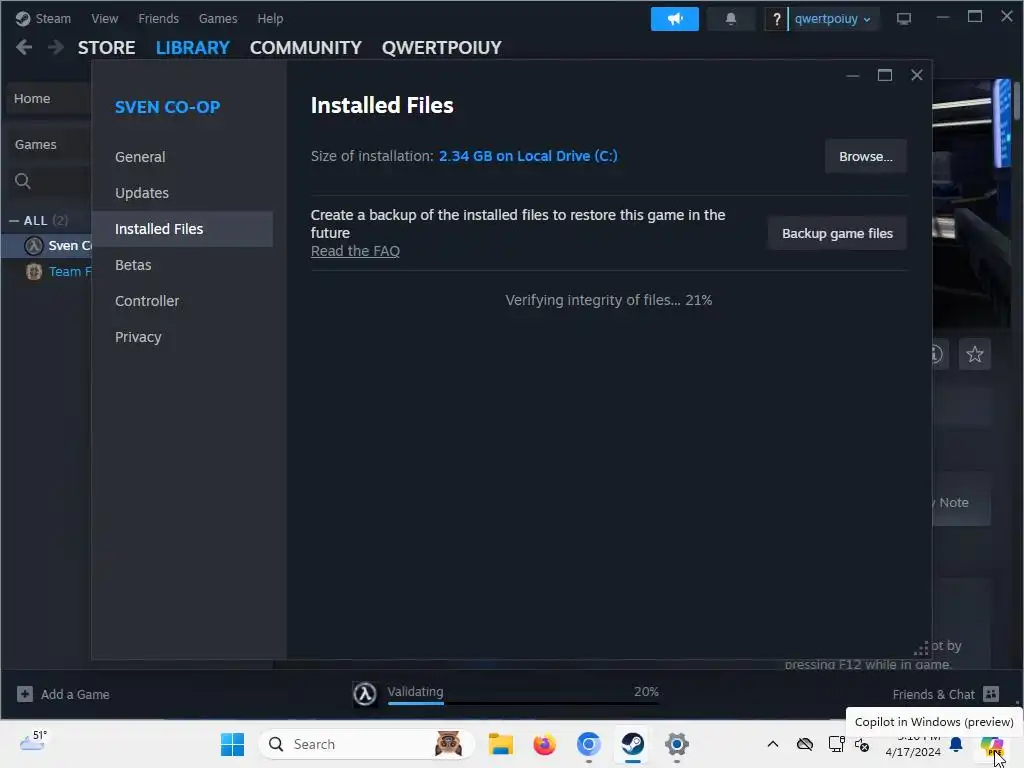Image resolution: width=1024 pixels, height=768 pixels.
Task: Click the 2.34 GB on Local Drive text
Action: (528, 156)
